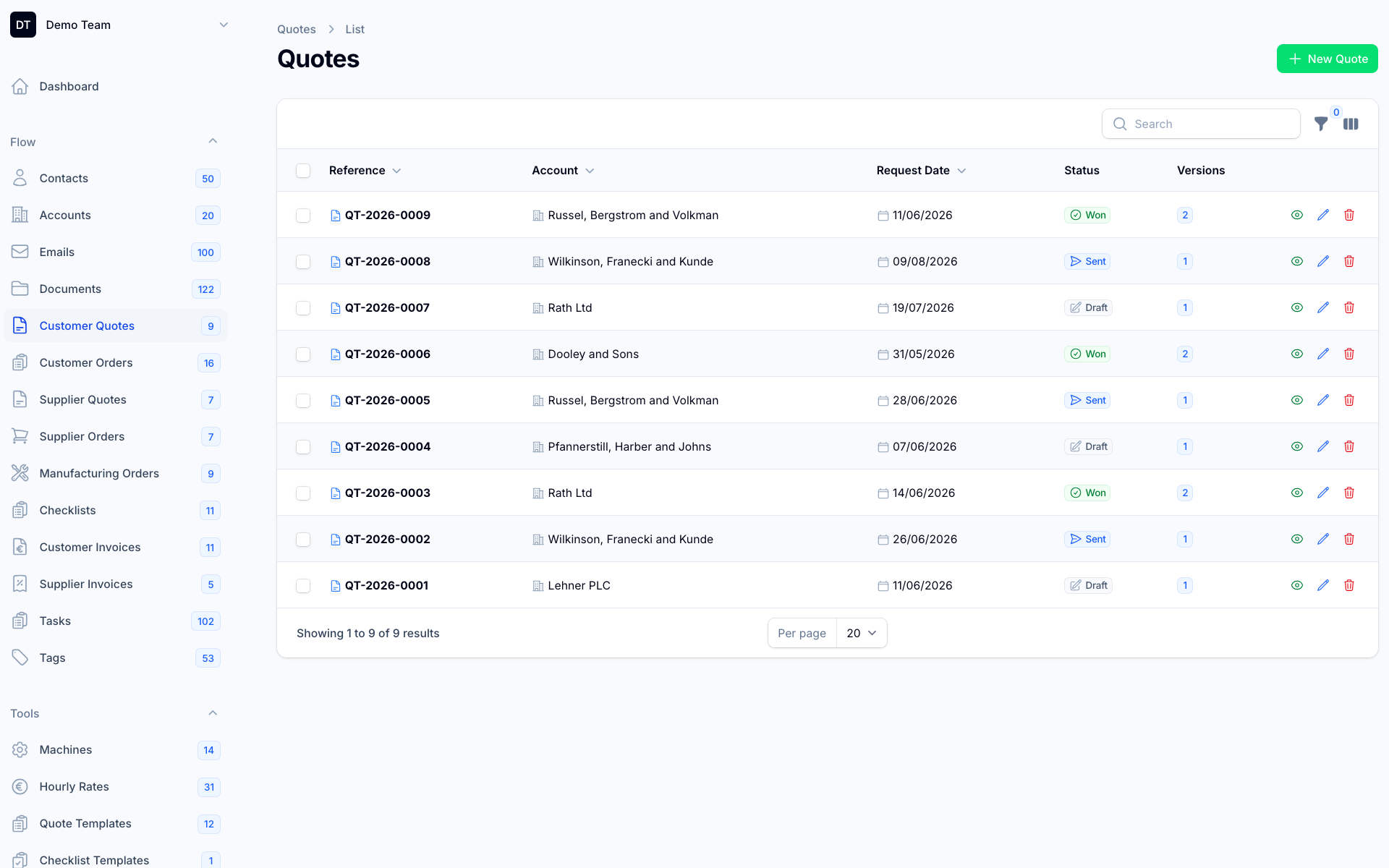Image resolution: width=1389 pixels, height=868 pixels.
Task: Click the New Quote button
Action: tap(1328, 59)
